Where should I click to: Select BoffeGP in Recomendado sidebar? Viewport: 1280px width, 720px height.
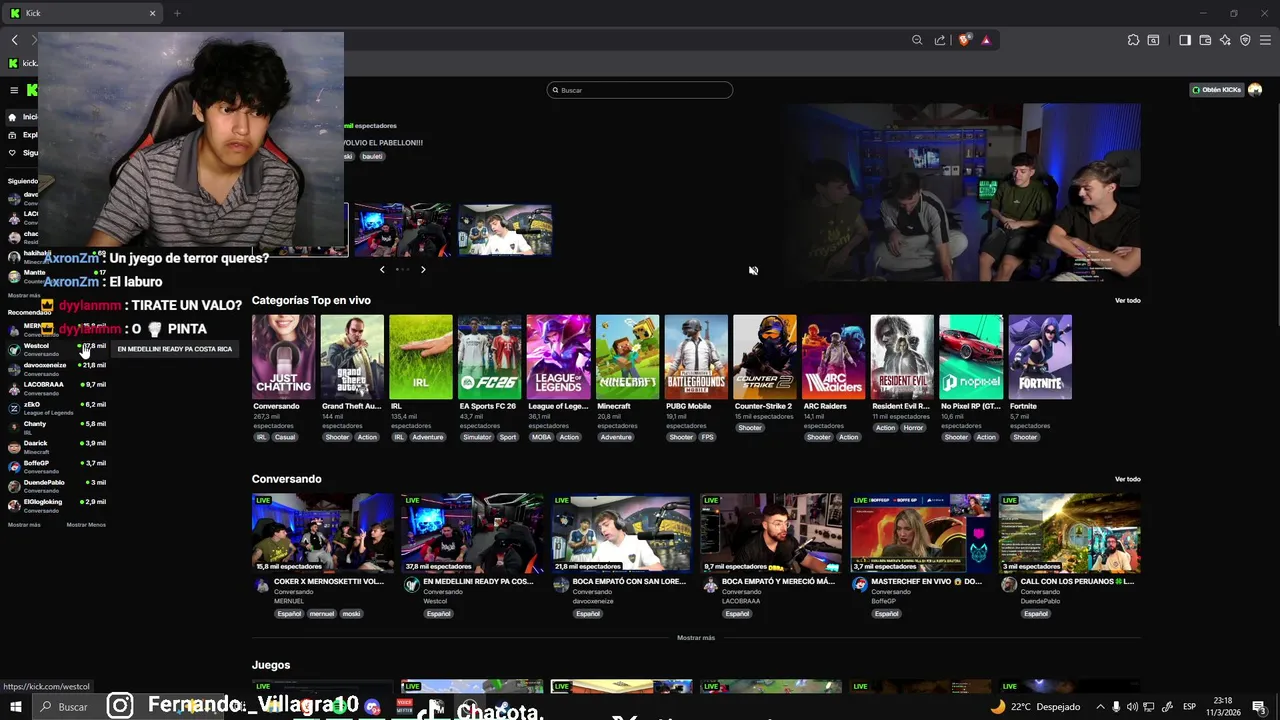(57, 467)
